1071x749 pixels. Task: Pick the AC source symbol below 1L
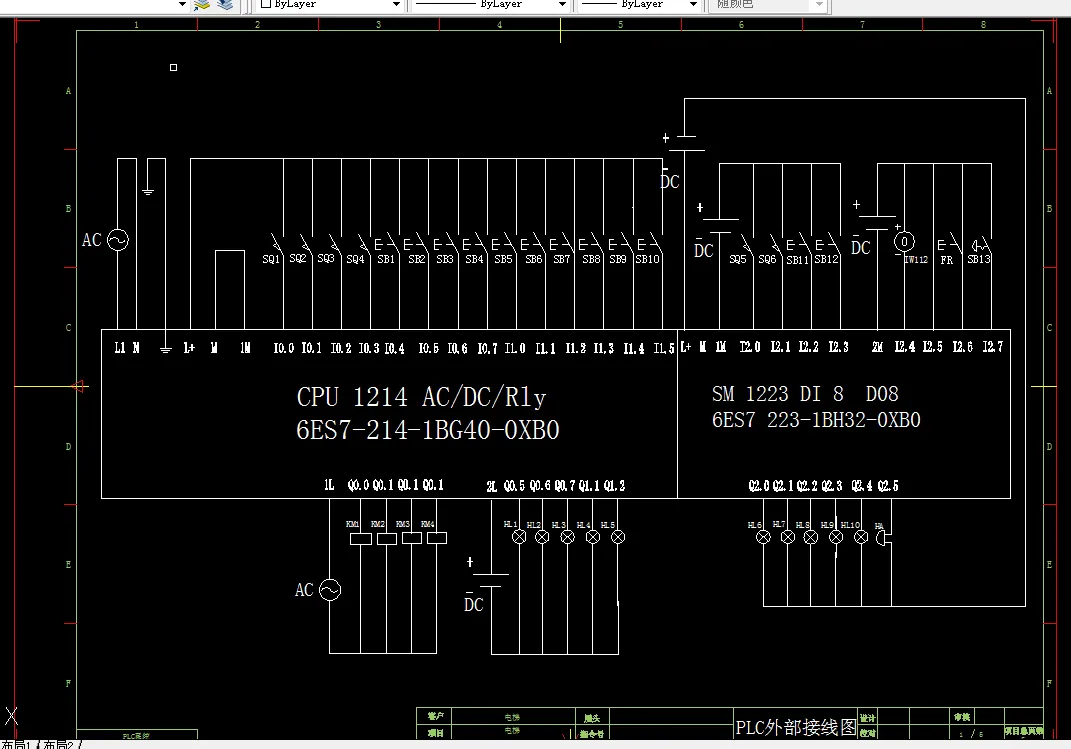(330, 590)
